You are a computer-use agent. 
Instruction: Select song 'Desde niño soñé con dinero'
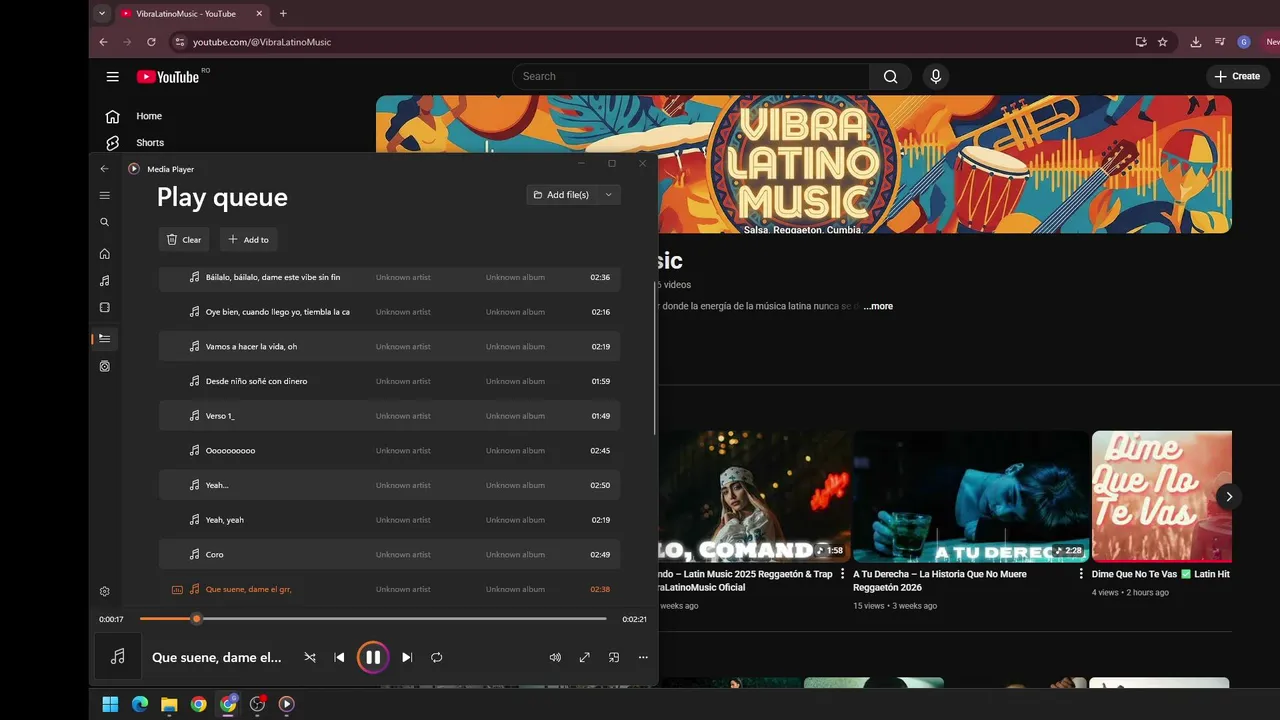389,381
